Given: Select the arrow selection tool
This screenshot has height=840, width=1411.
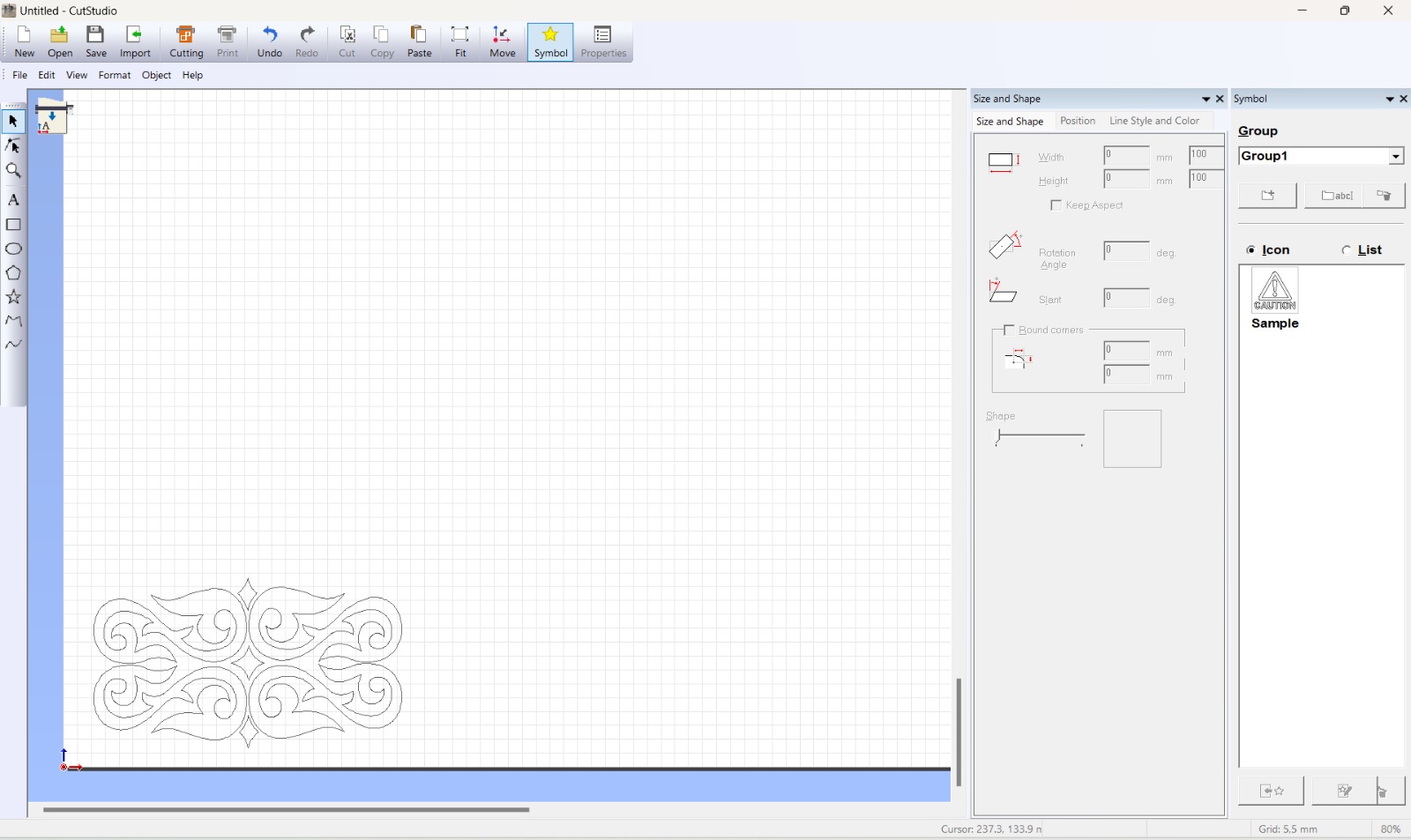Looking at the screenshot, I should click(x=13, y=121).
